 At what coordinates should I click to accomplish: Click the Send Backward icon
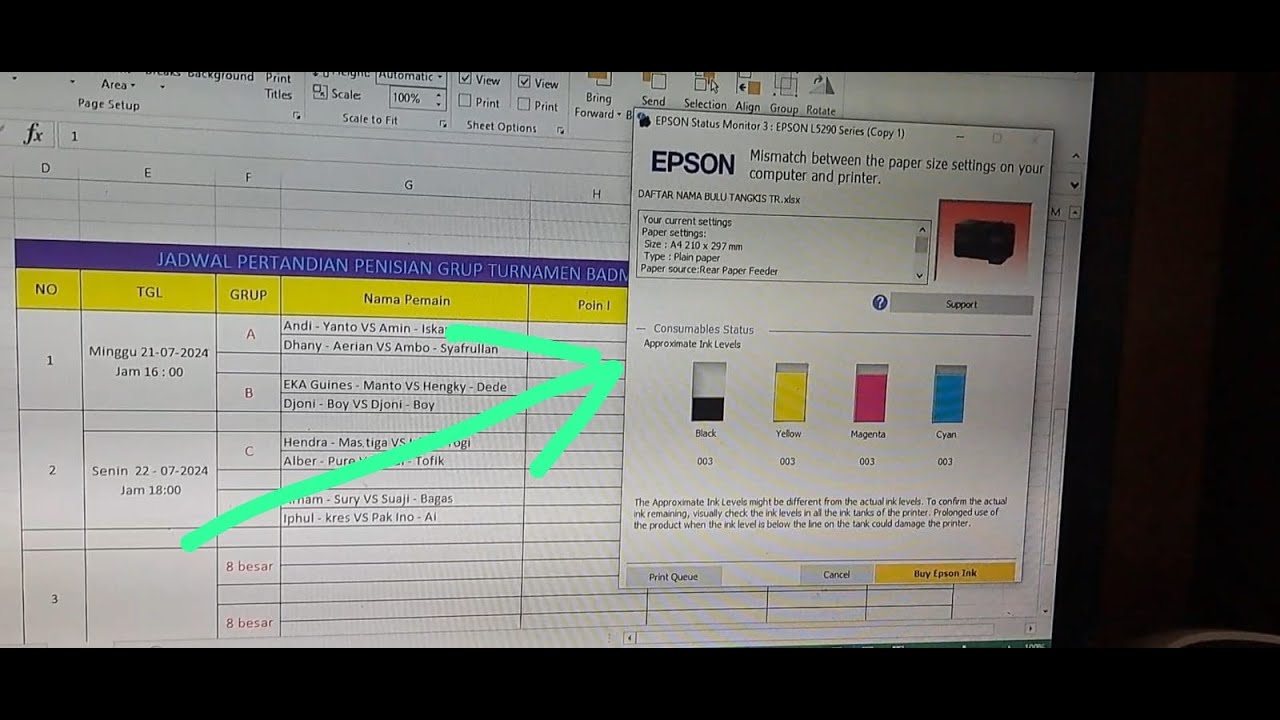(653, 82)
